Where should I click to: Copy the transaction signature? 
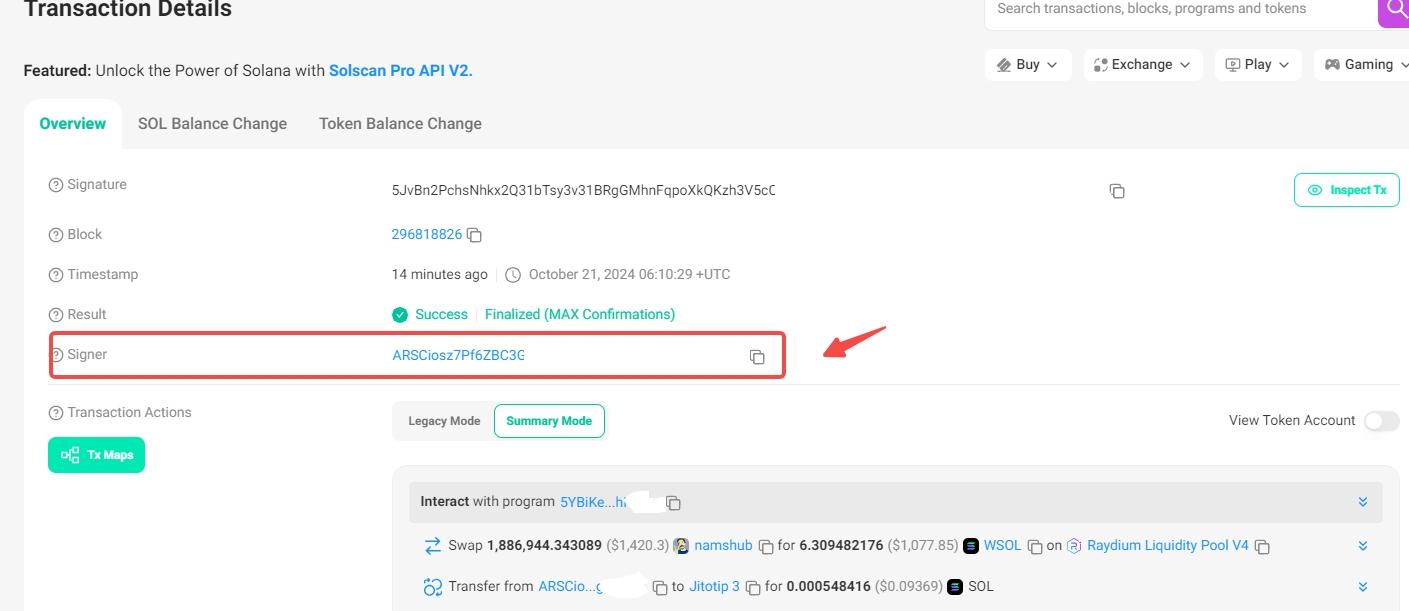pyautogui.click(x=1117, y=191)
